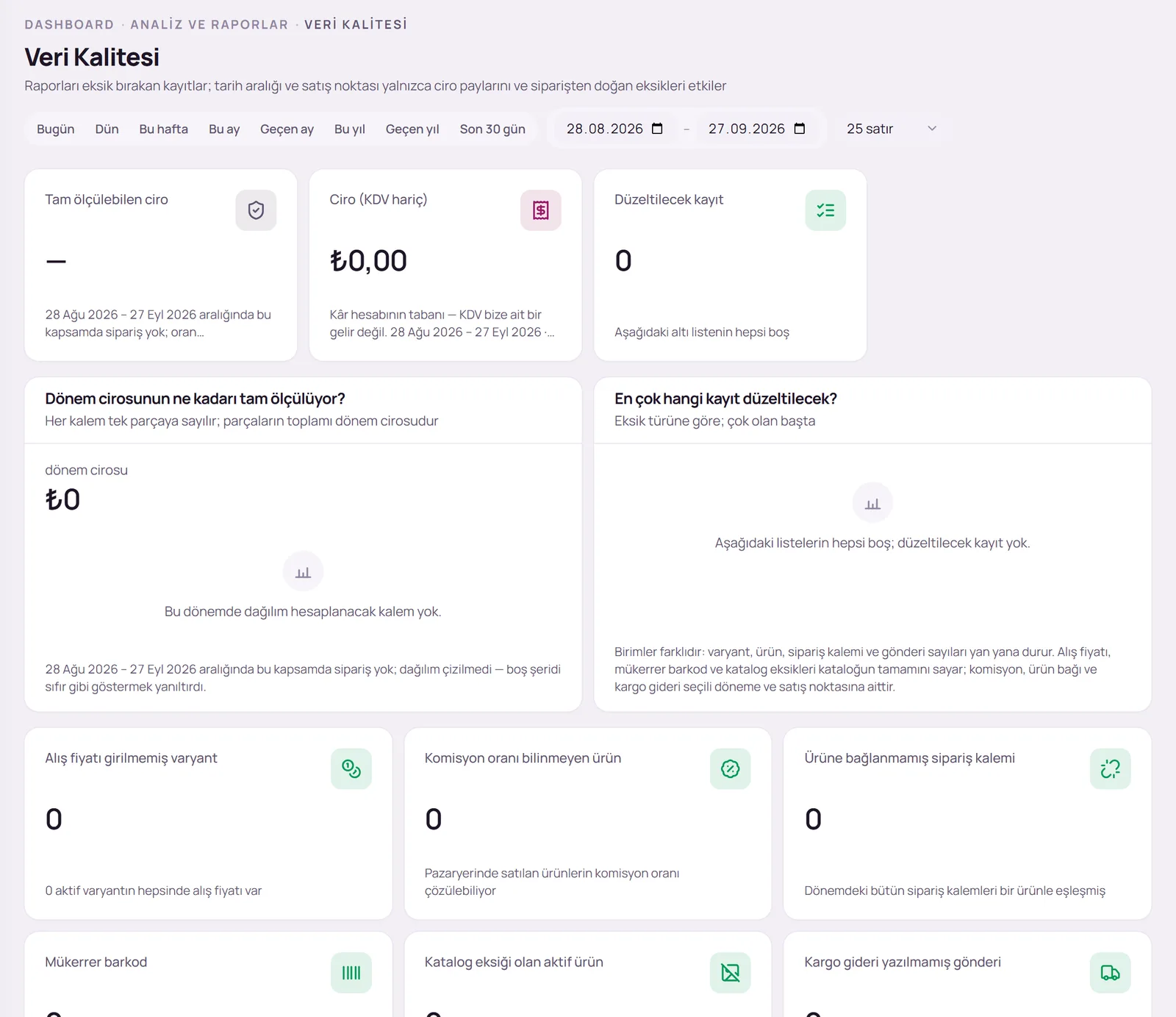This screenshot has width=1176, height=1017.
Task: Go to Dashboard breadcrumb link
Action: pyautogui.click(x=69, y=24)
